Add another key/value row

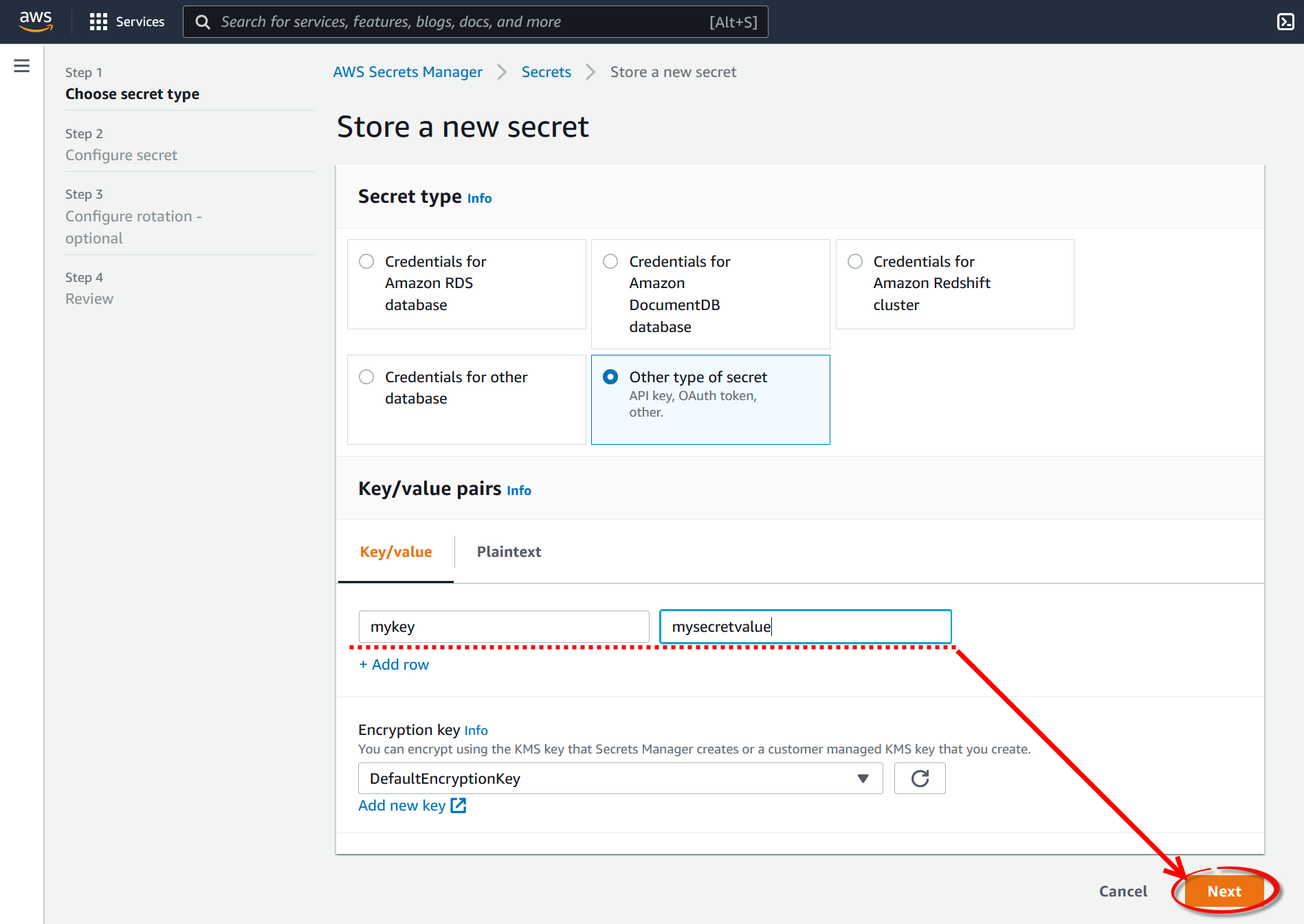point(394,665)
